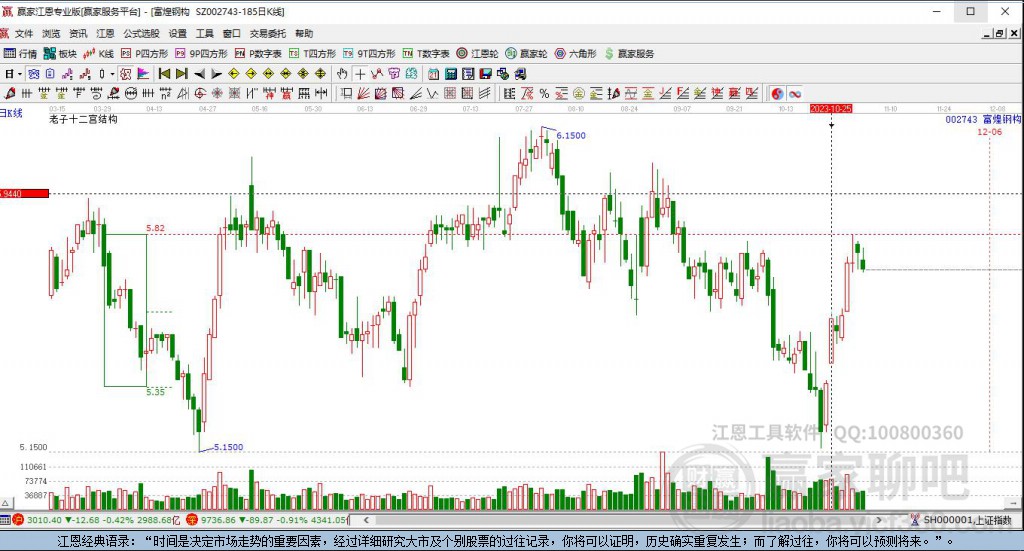
Task: Click the 5.1500 low price label
Action: tap(229, 447)
